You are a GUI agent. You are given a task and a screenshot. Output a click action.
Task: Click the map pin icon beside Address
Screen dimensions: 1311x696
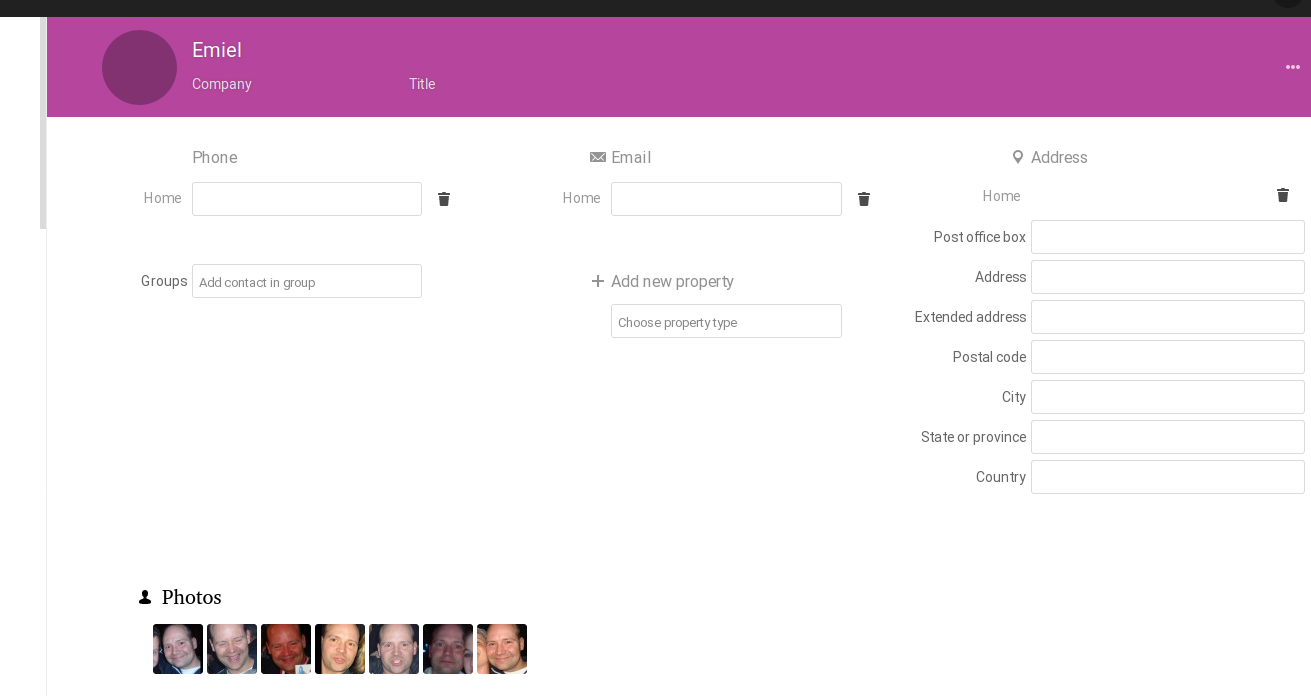point(1018,157)
